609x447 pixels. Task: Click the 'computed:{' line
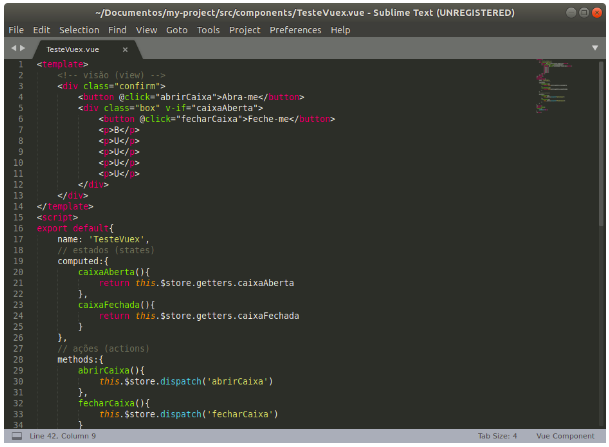pyautogui.click(x=83, y=261)
